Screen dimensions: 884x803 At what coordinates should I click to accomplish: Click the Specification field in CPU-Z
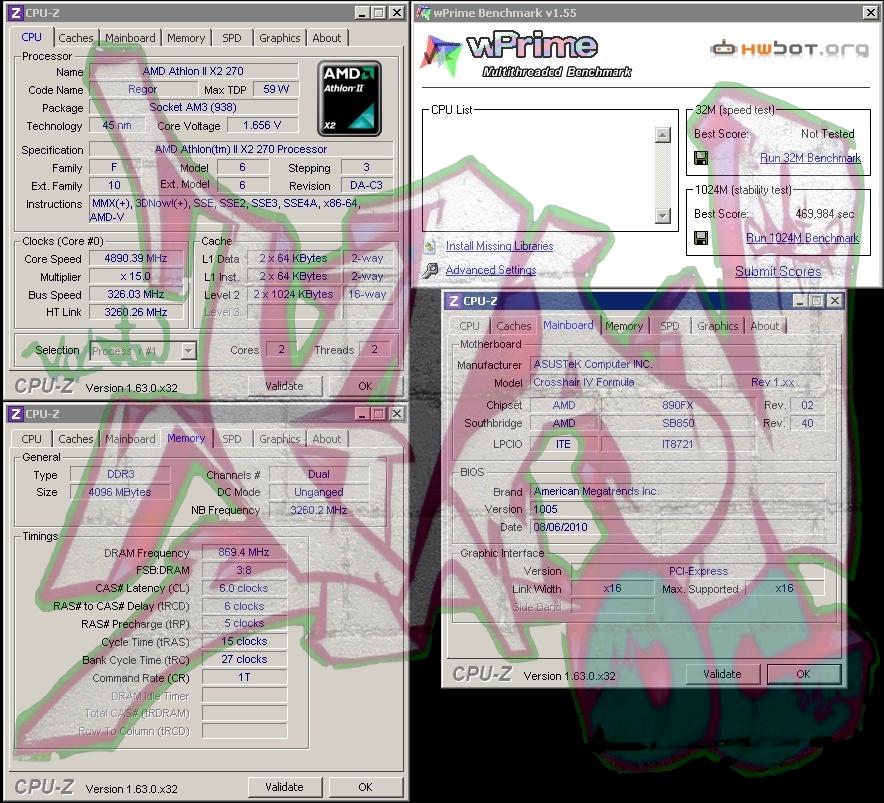click(x=241, y=149)
